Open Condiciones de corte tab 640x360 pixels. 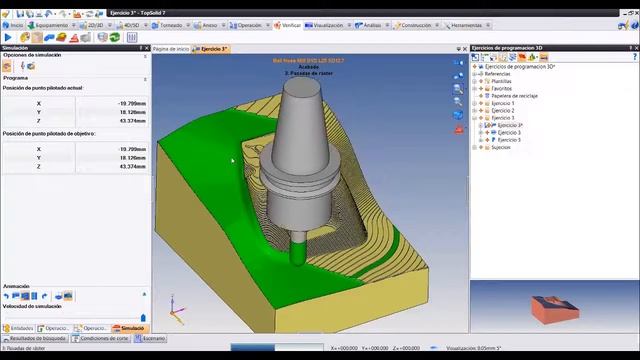pyautogui.click(x=100, y=338)
